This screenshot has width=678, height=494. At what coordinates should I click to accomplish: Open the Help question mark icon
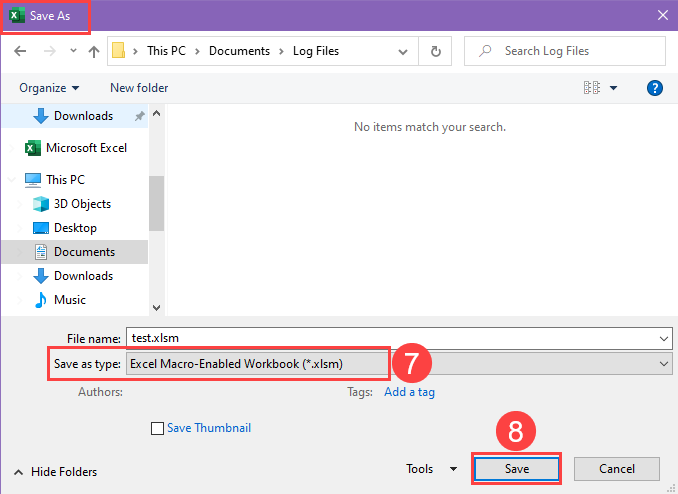[655, 88]
